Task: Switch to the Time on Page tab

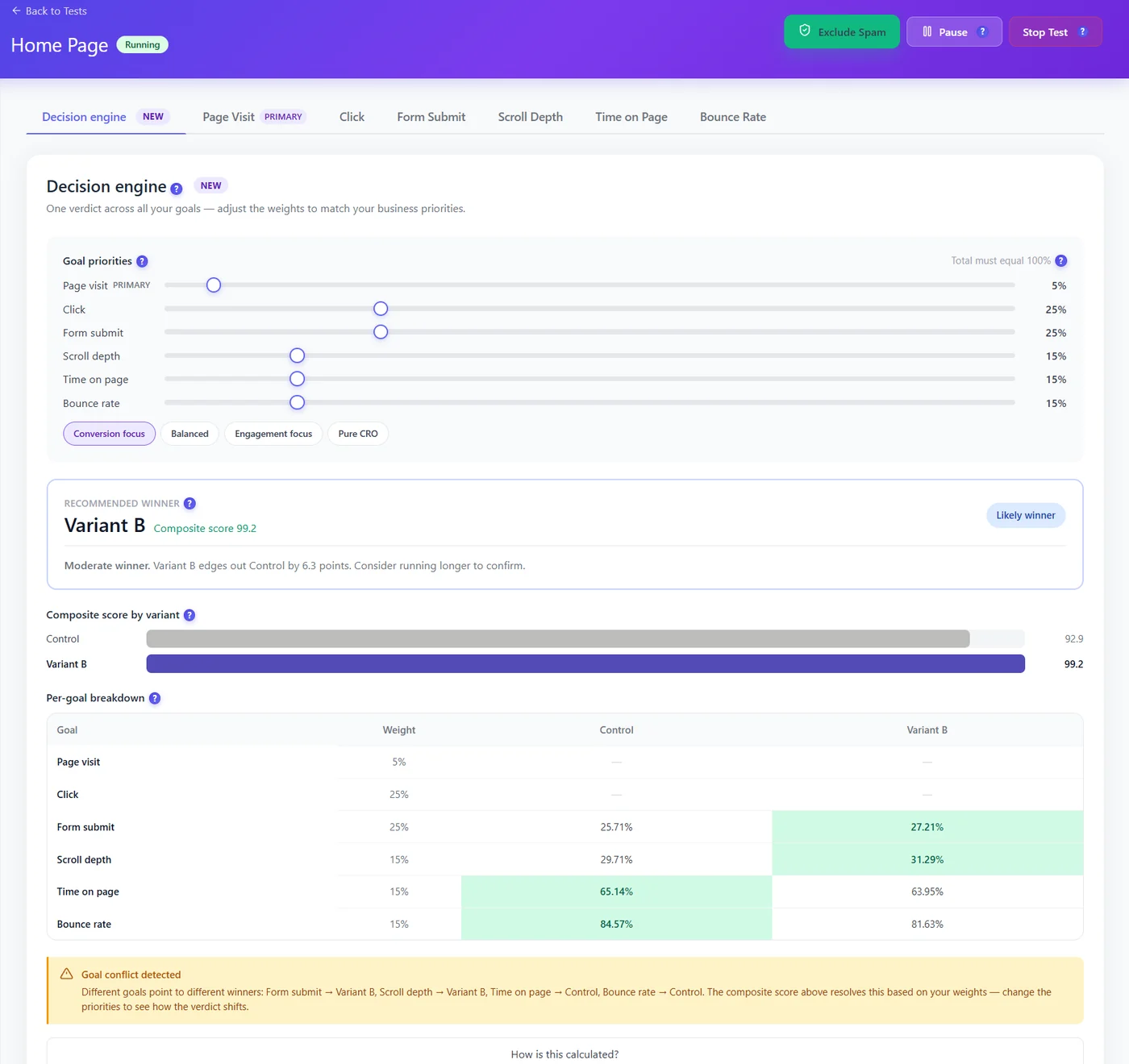Action: coord(631,117)
